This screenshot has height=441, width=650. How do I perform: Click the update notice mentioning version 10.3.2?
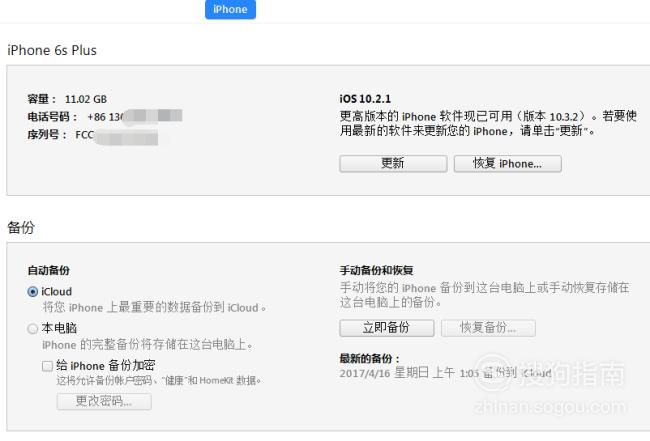pyautogui.click(x=488, y=124)
